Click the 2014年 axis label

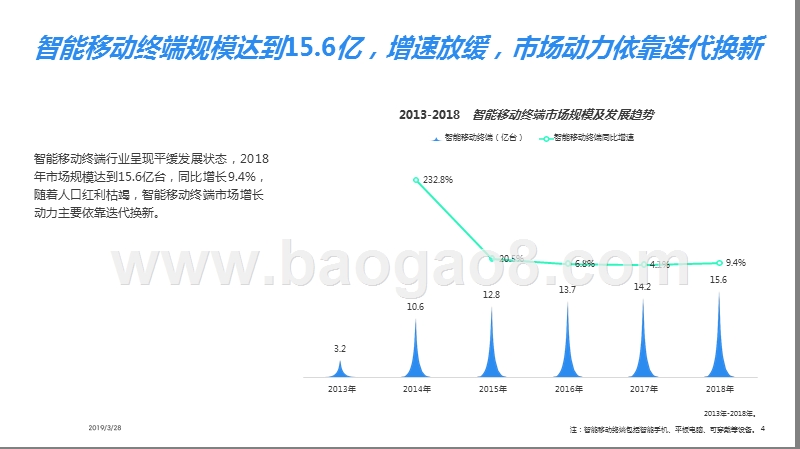(x=417, y=389)
